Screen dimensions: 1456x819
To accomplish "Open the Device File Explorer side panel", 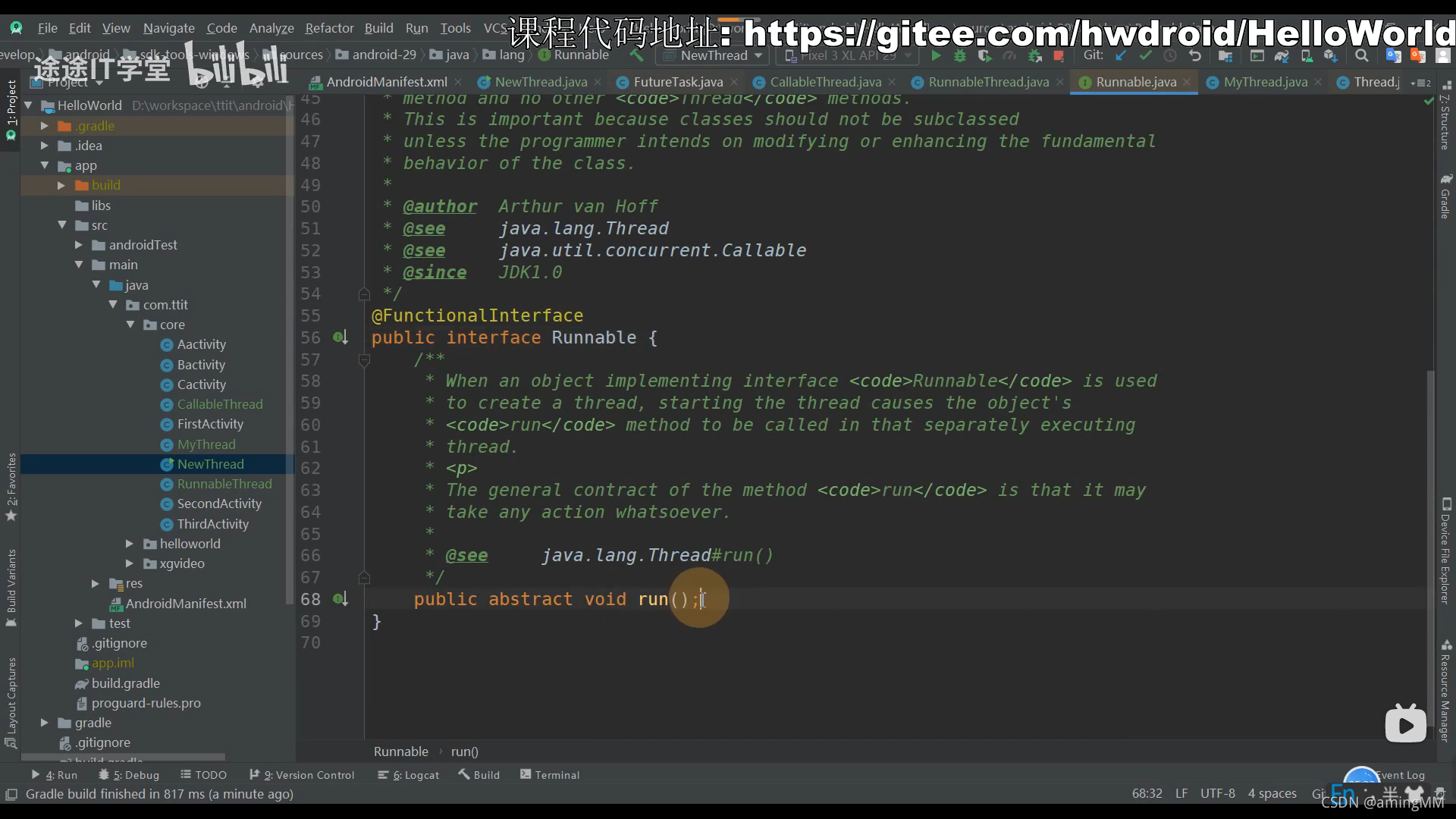I will pyautogui.click(x=1445, y=551).
